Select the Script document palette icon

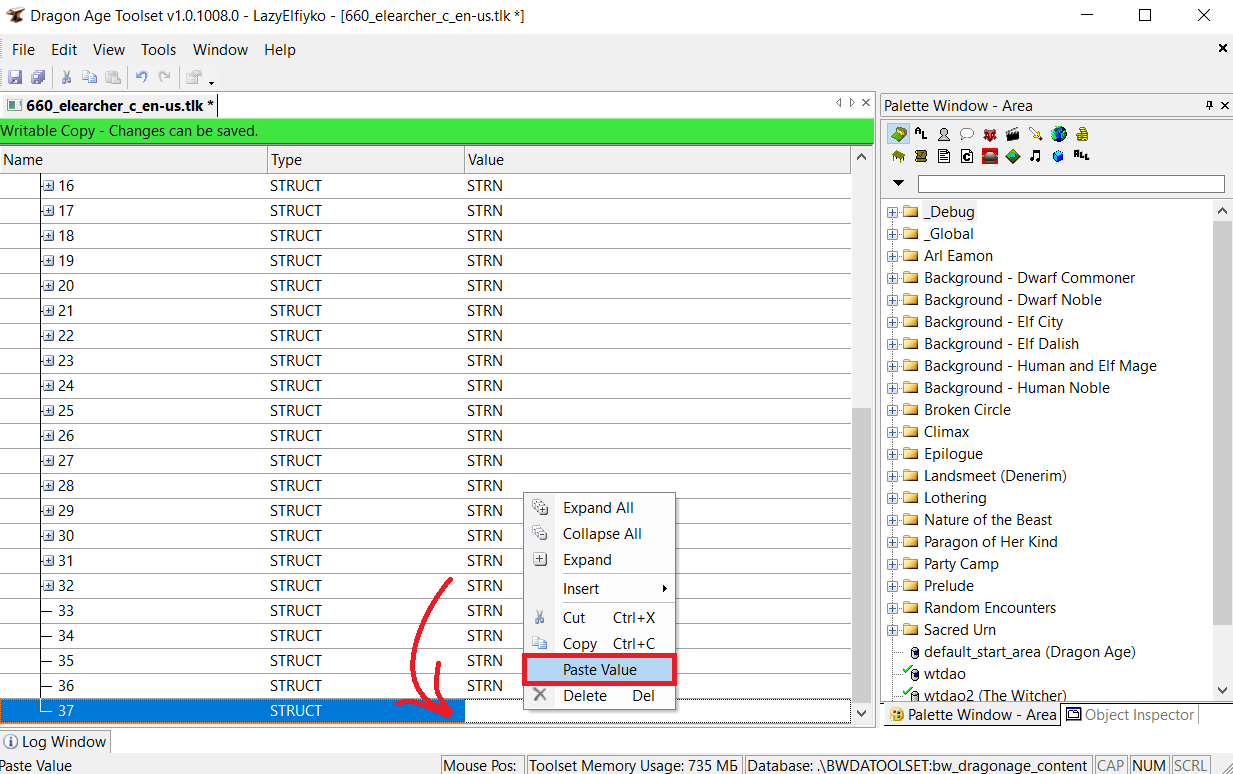944,156
